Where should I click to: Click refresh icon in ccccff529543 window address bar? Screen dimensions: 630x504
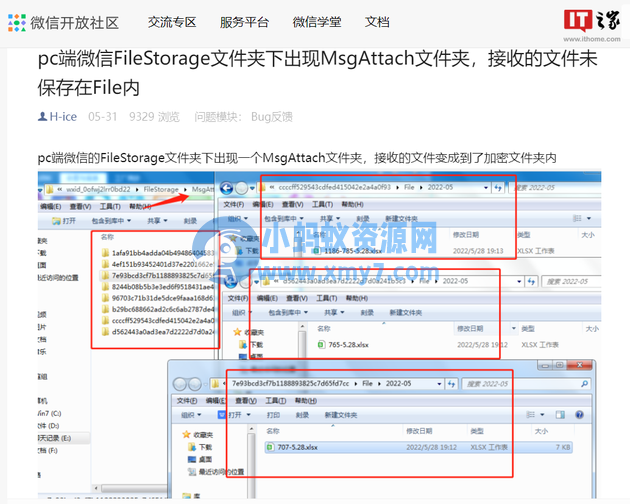click(498, 188)
